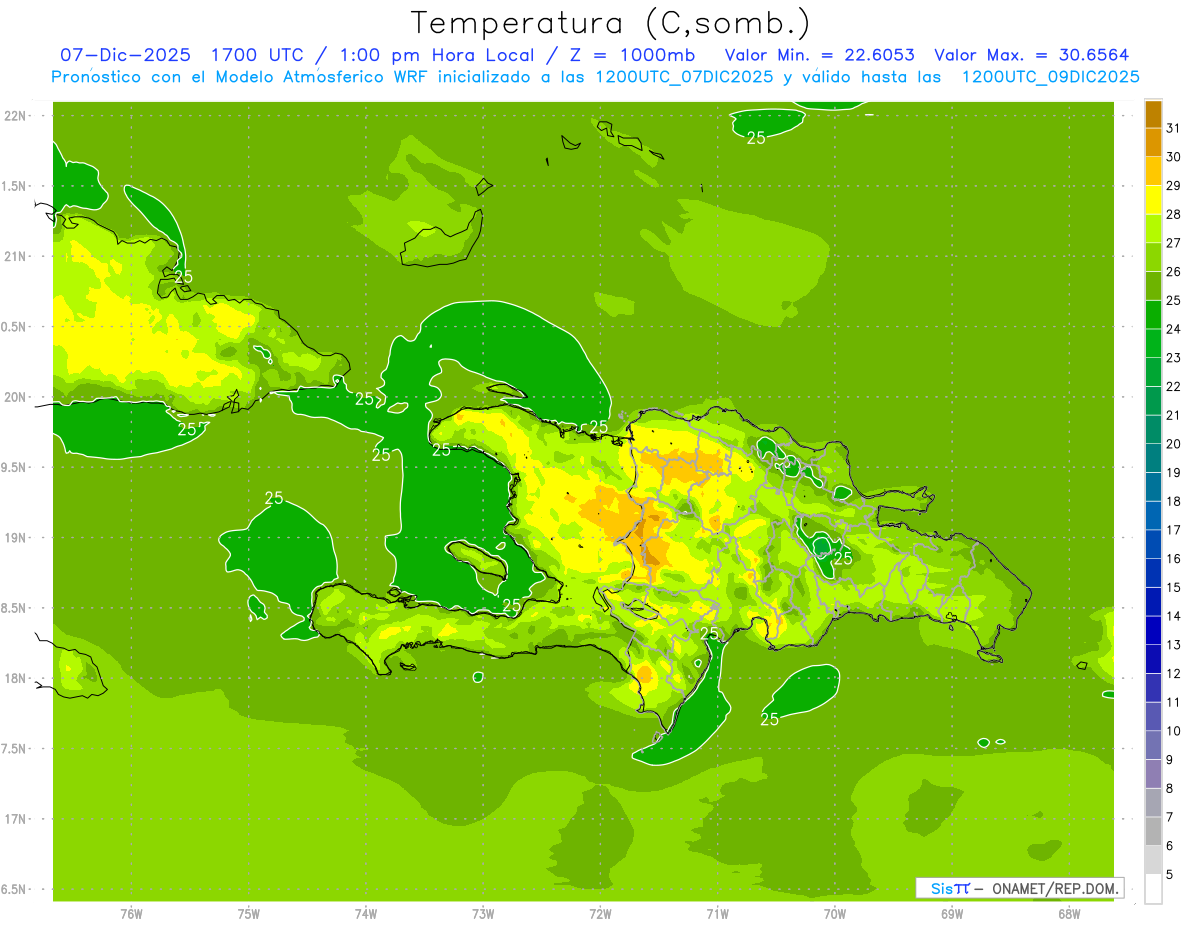Click the '17N' latitude axis label

coord(15,819)
